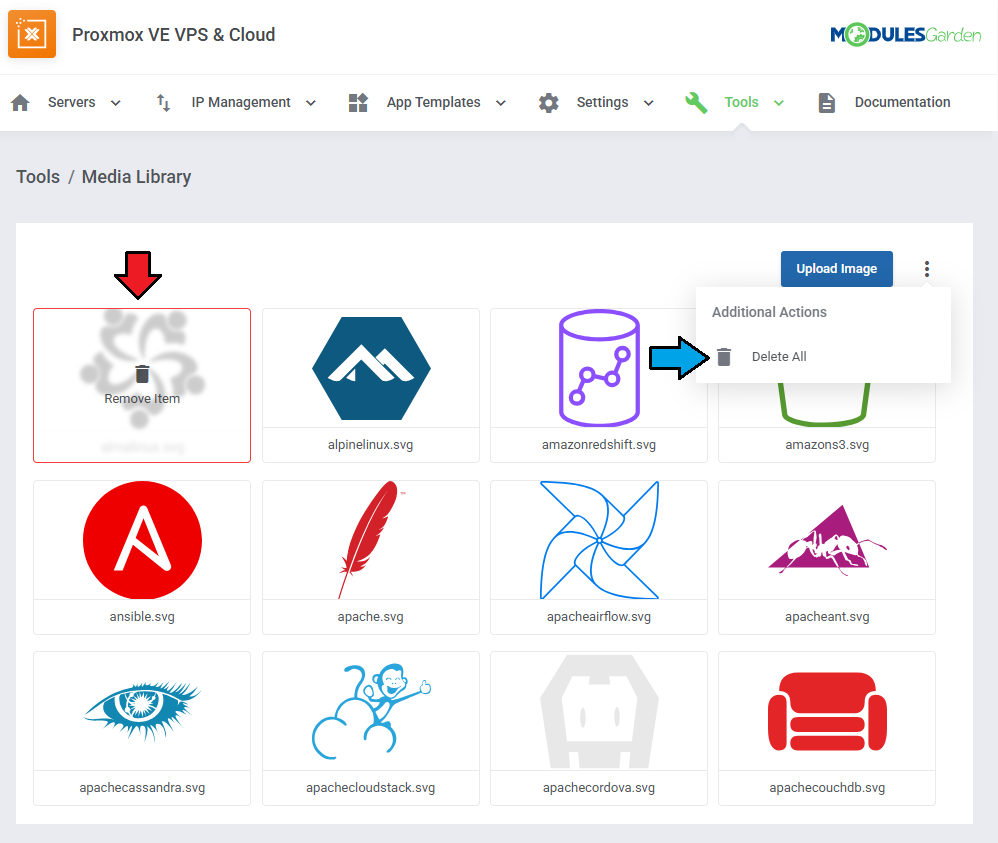Click the apacheant.svg file name

pos(827,616)
